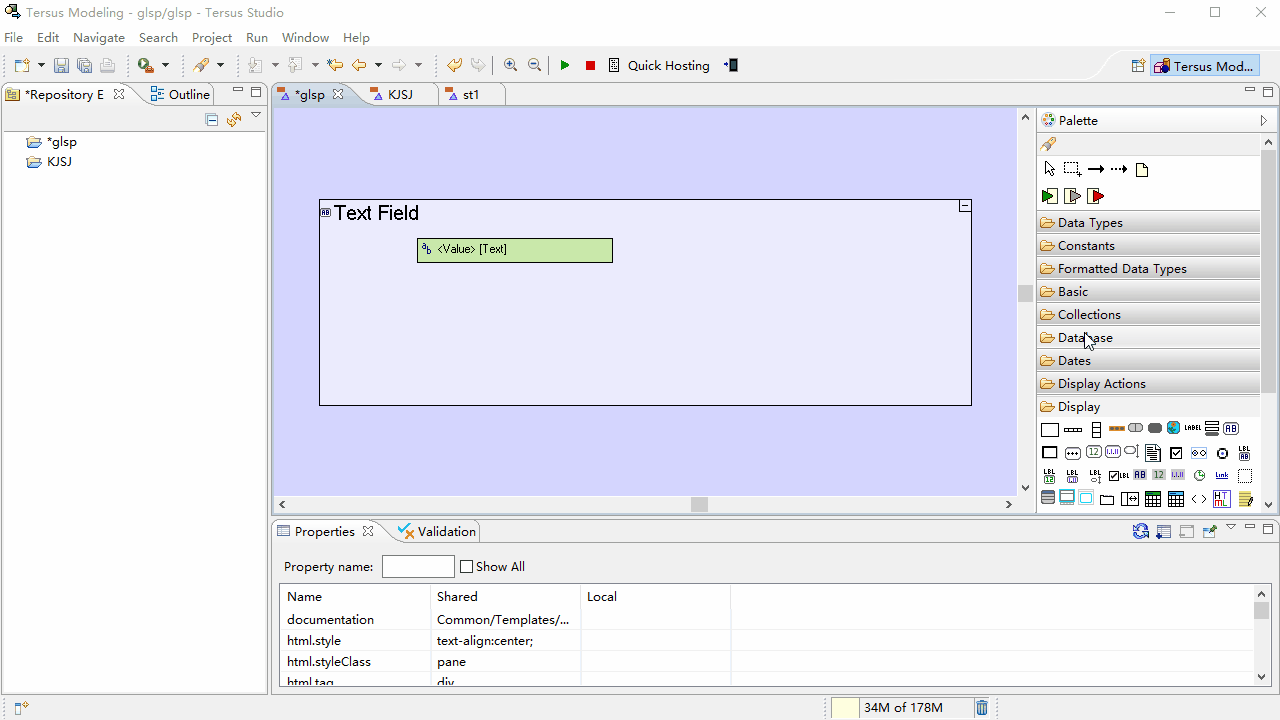Switch to the KJSJ editor tab
Viewport: 1280px width, 720px height.
pos(400,94)
